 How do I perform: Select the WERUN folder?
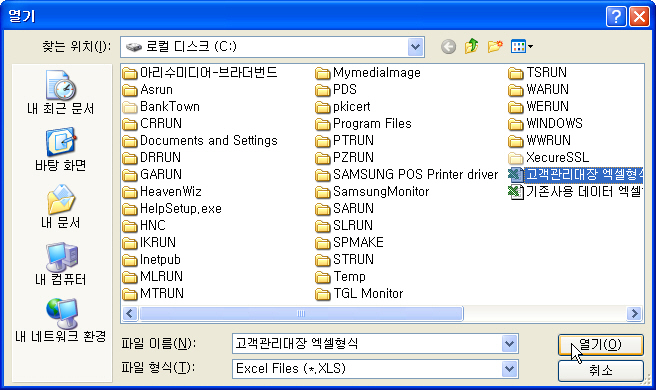click(x=538, y=107)
